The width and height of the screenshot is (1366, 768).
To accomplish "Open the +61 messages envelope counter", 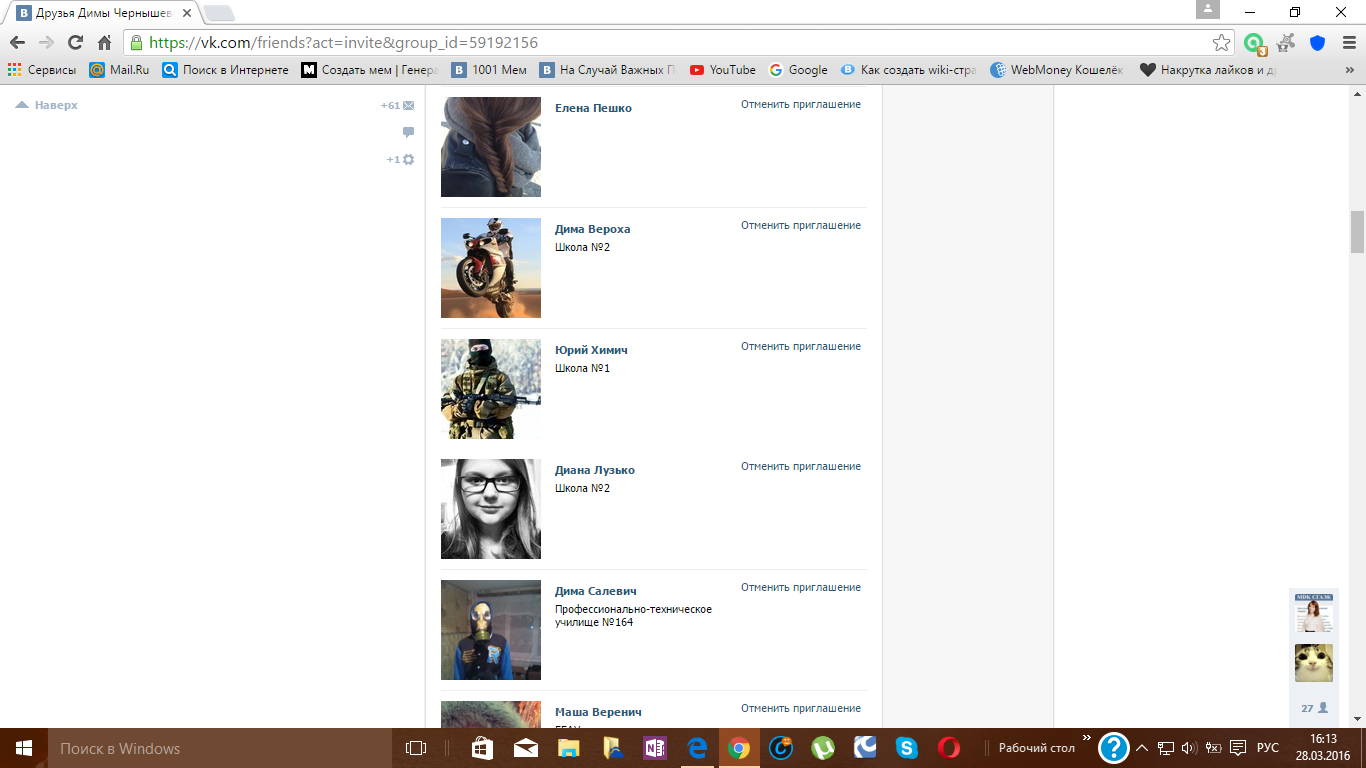I will coord(397,105).
